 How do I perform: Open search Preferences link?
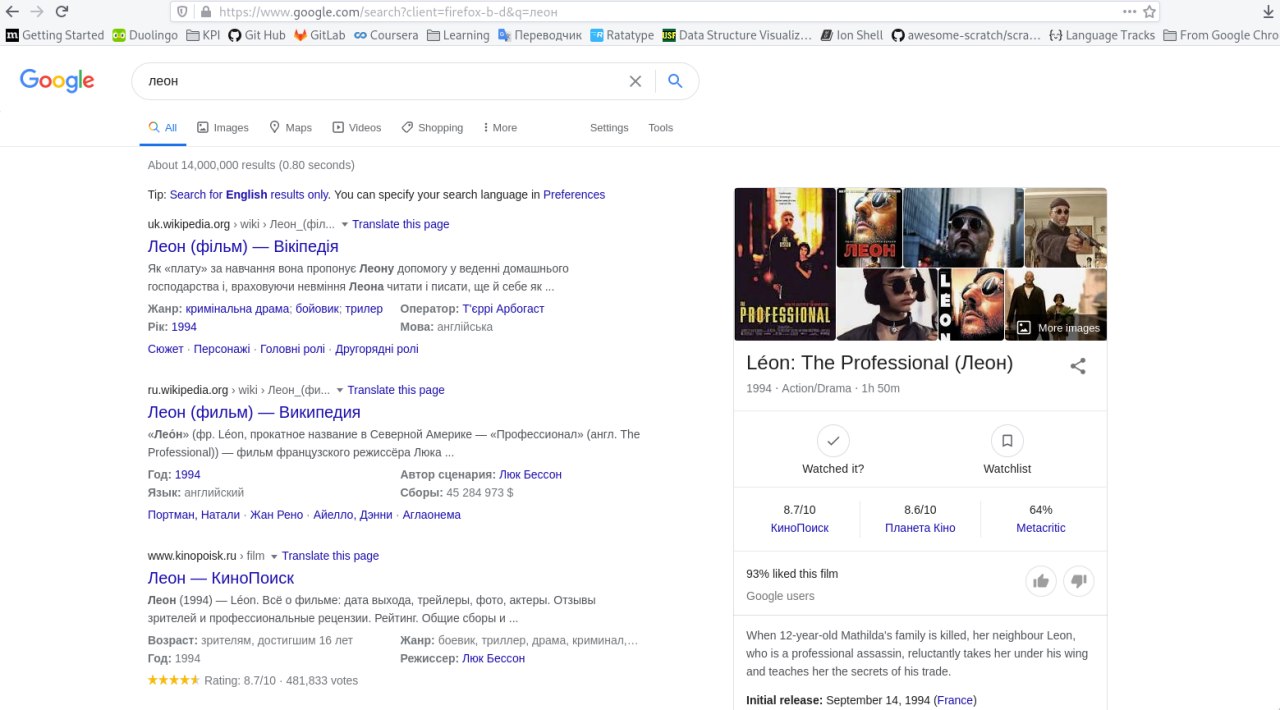coord(574,195)
